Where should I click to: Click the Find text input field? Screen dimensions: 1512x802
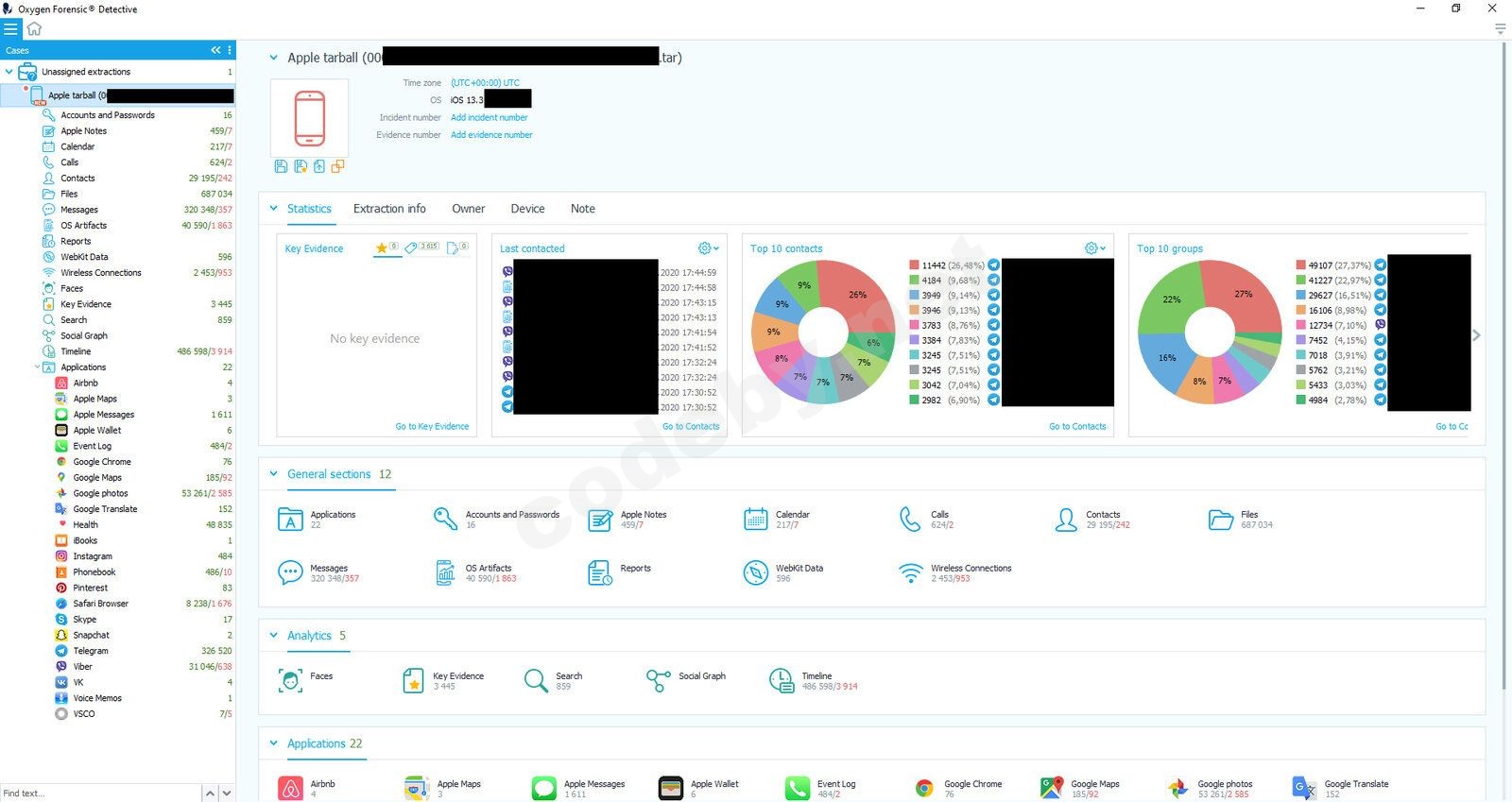(100, 793)
